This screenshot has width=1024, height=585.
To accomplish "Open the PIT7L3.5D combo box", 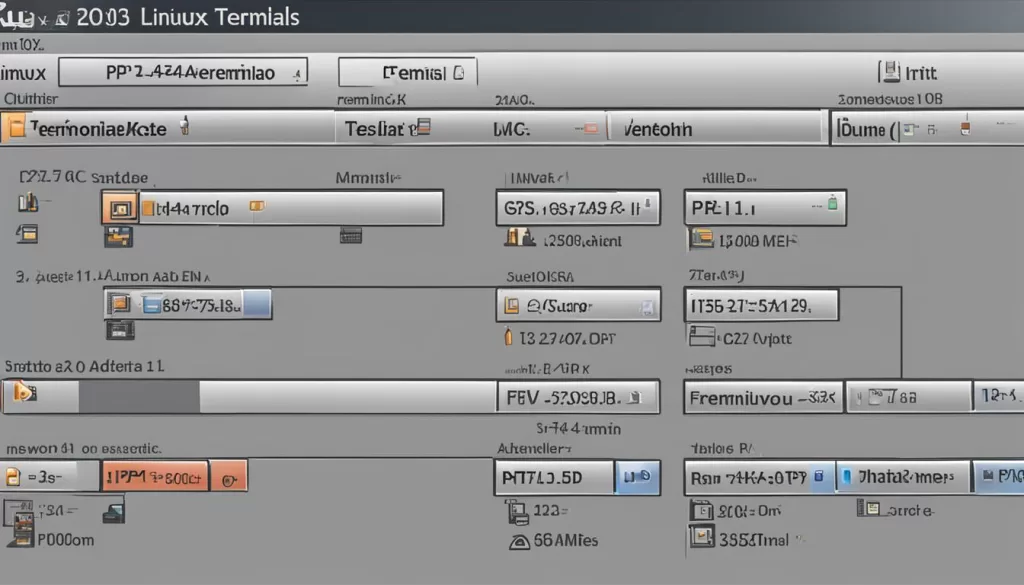I will (554, 477).
